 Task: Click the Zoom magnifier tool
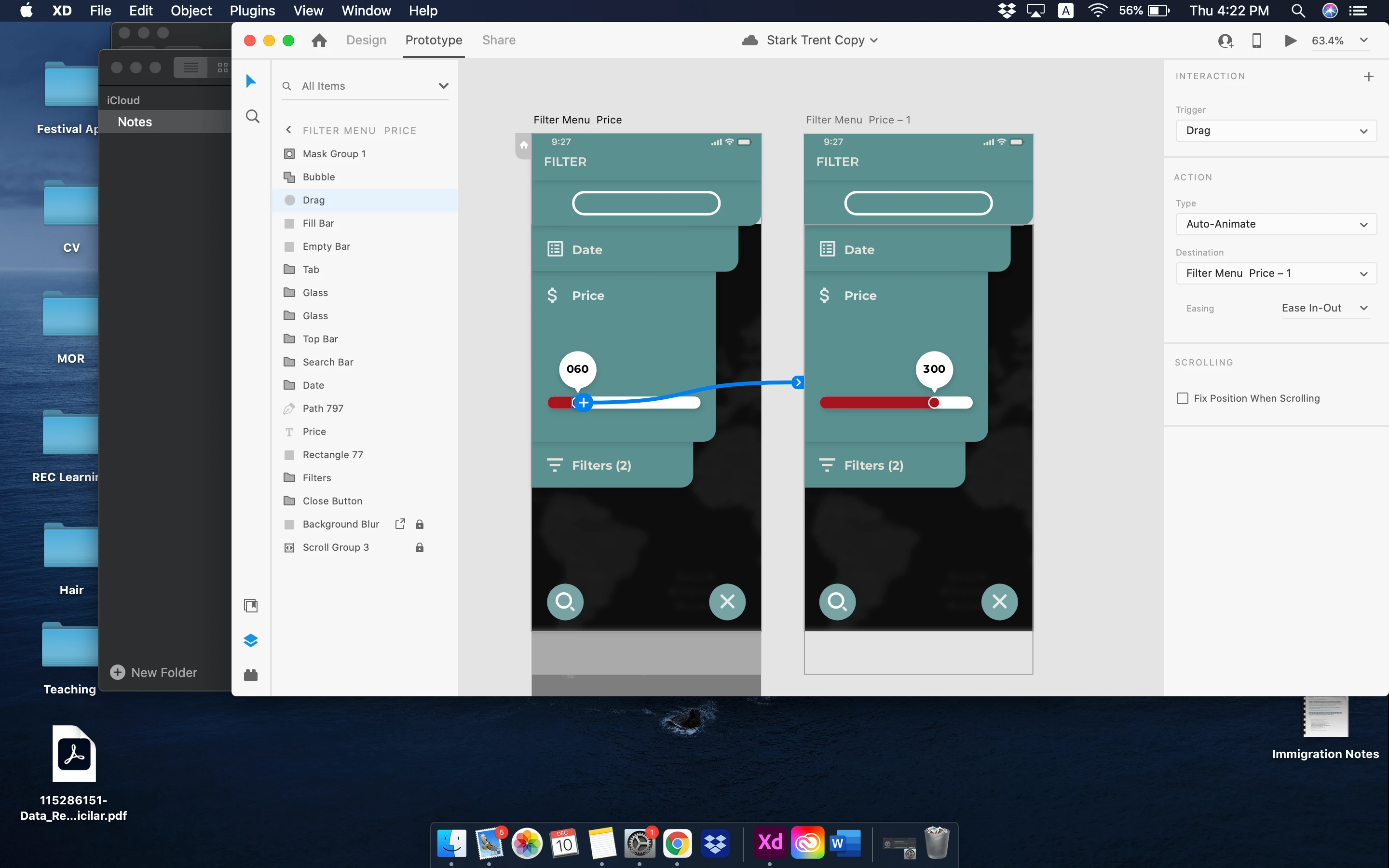click(252, 117)
